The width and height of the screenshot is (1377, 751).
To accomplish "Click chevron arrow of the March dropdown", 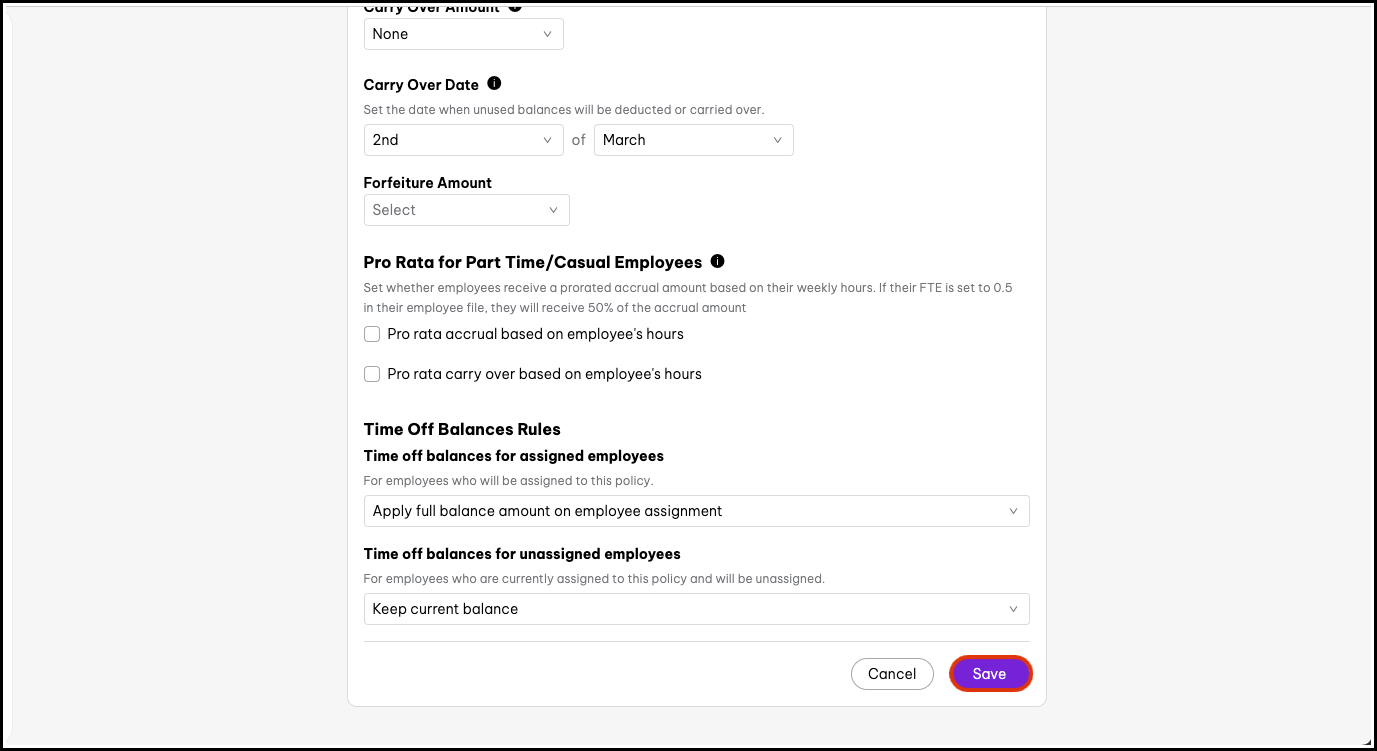I will [777, 140].
